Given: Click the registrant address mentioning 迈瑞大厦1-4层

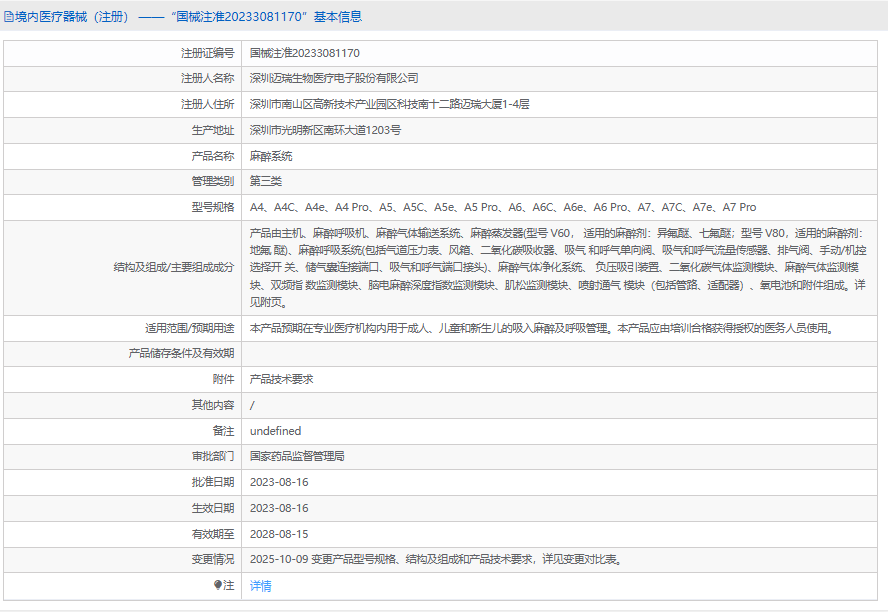Looking at the screenshot, I should click(390, 104).
